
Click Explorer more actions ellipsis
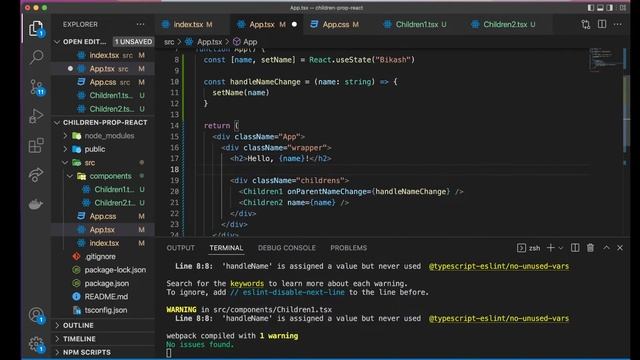tap(140, 24)
